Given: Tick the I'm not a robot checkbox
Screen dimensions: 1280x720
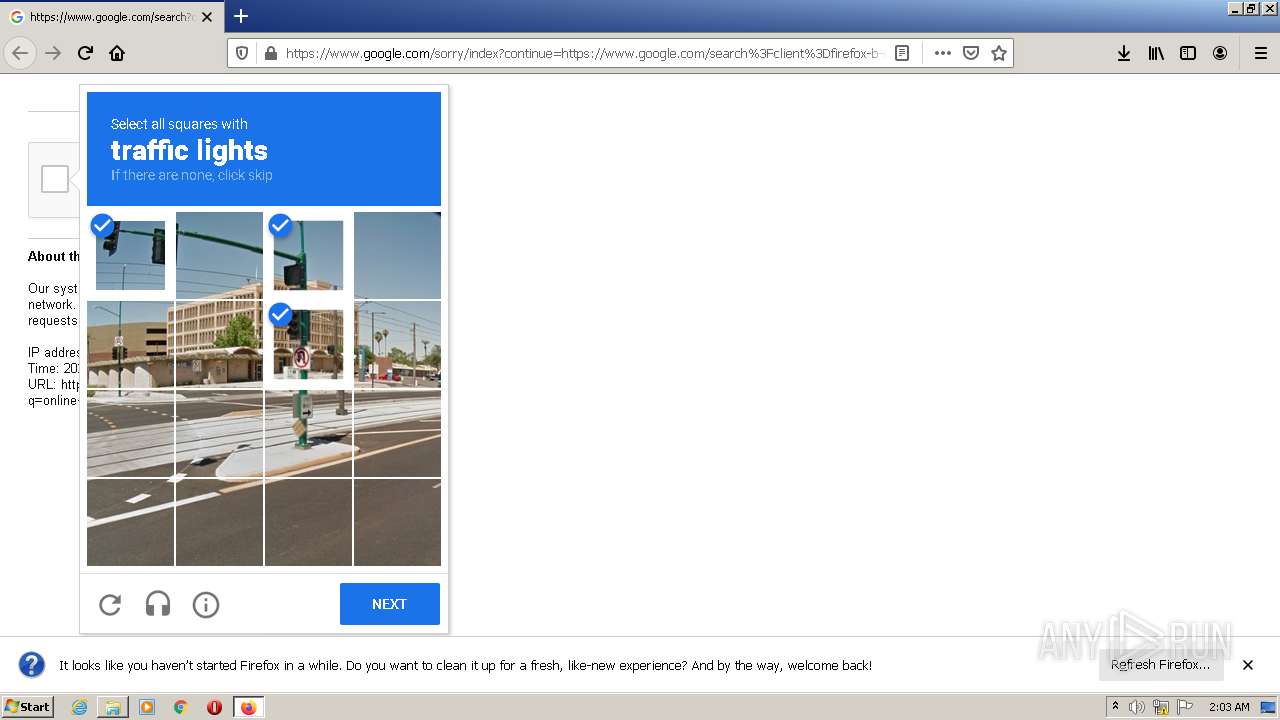Looking at the screenshot, I should [55, 179].
